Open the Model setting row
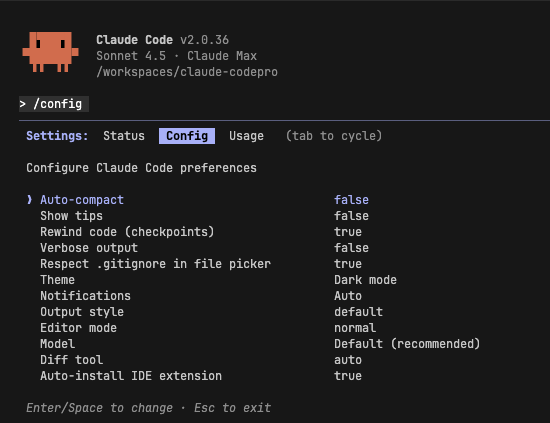This screenshot has height=423, width=550. coord(260,344)
